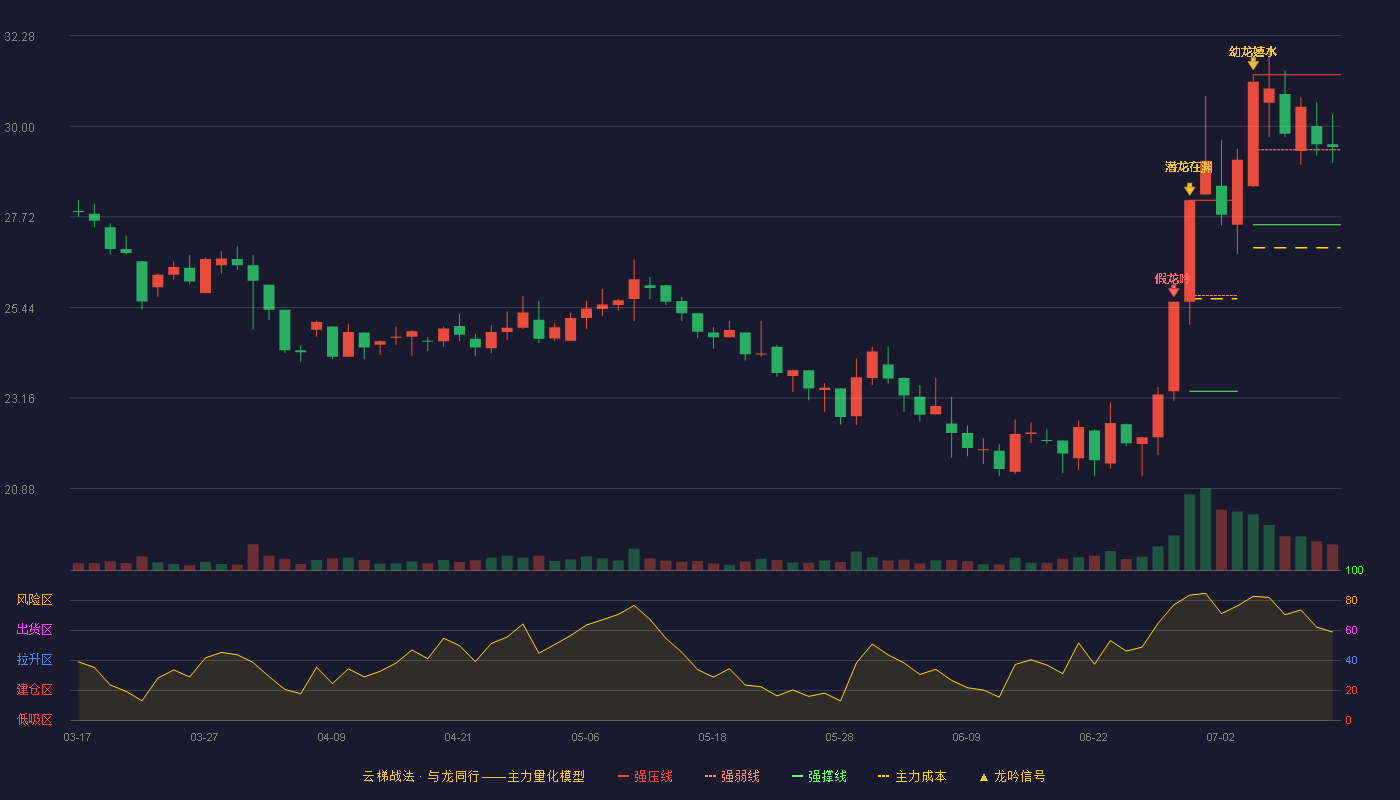Click the 建仓区 zone label

(34, 690)
